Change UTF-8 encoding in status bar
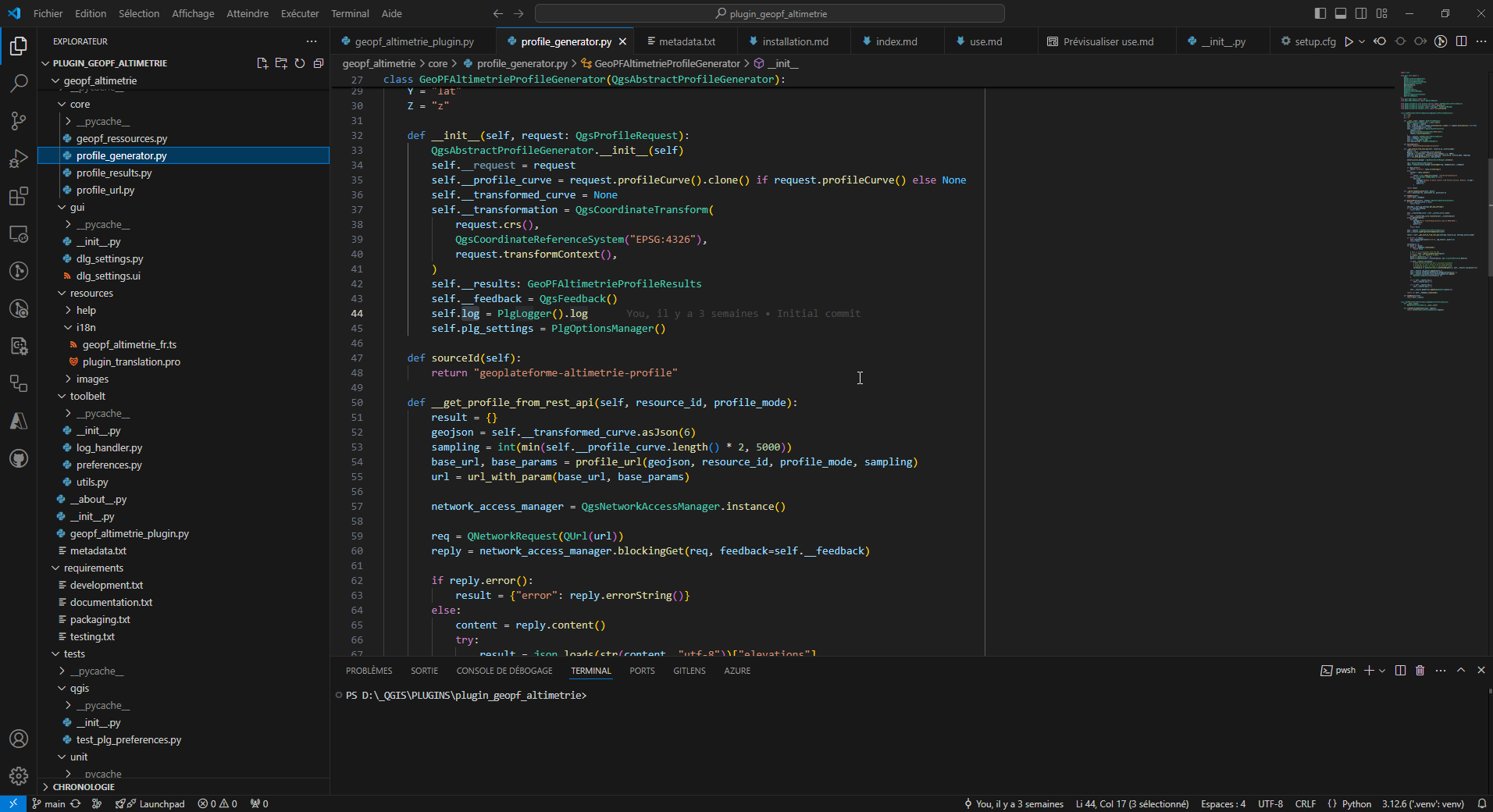This screenshot has width=1493, height=812. point(1270,803)
